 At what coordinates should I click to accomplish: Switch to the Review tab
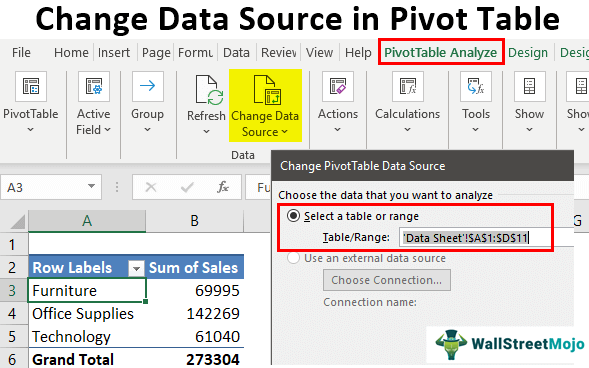pyautogui.click(x=278, y=53)
